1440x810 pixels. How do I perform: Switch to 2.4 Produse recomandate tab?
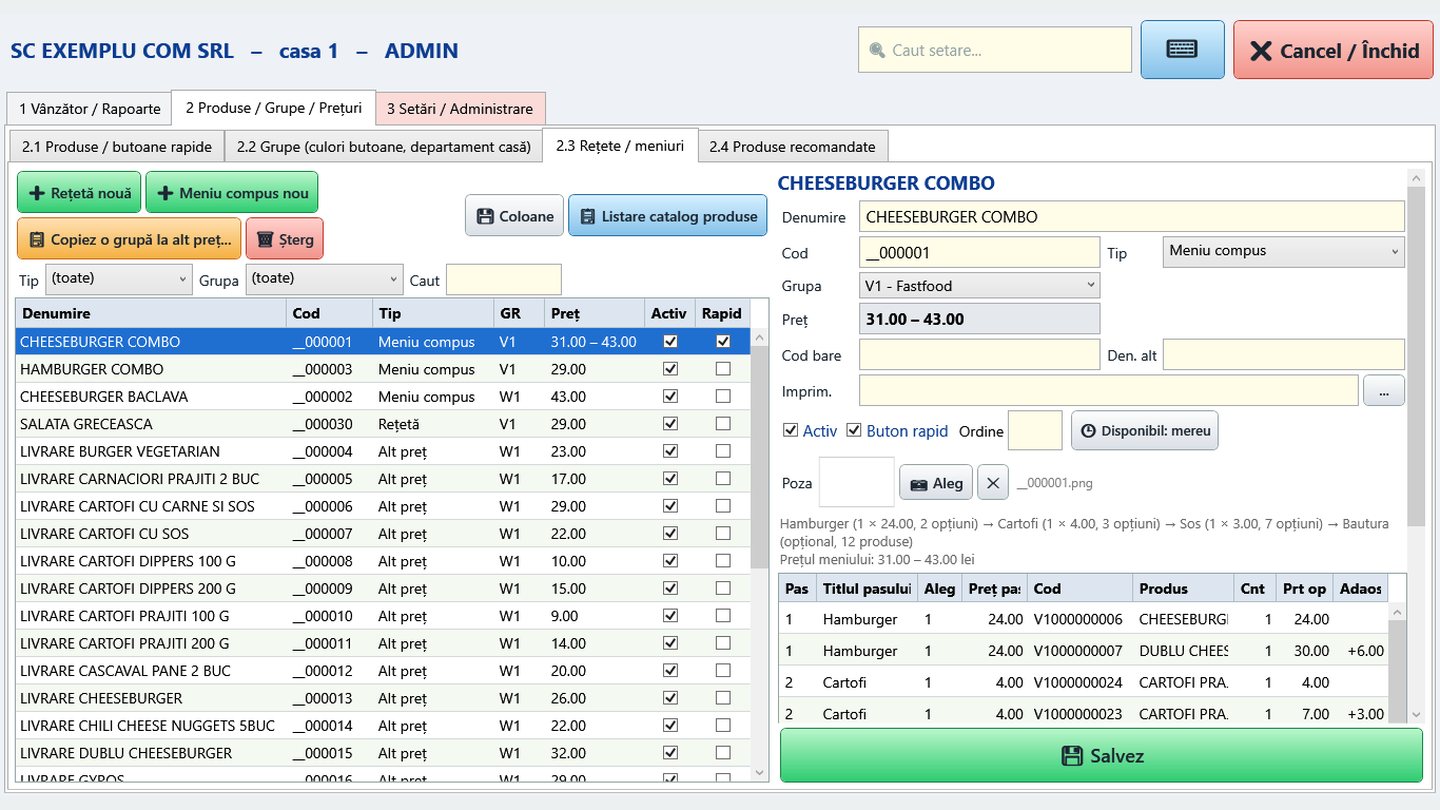coord(792,146)
